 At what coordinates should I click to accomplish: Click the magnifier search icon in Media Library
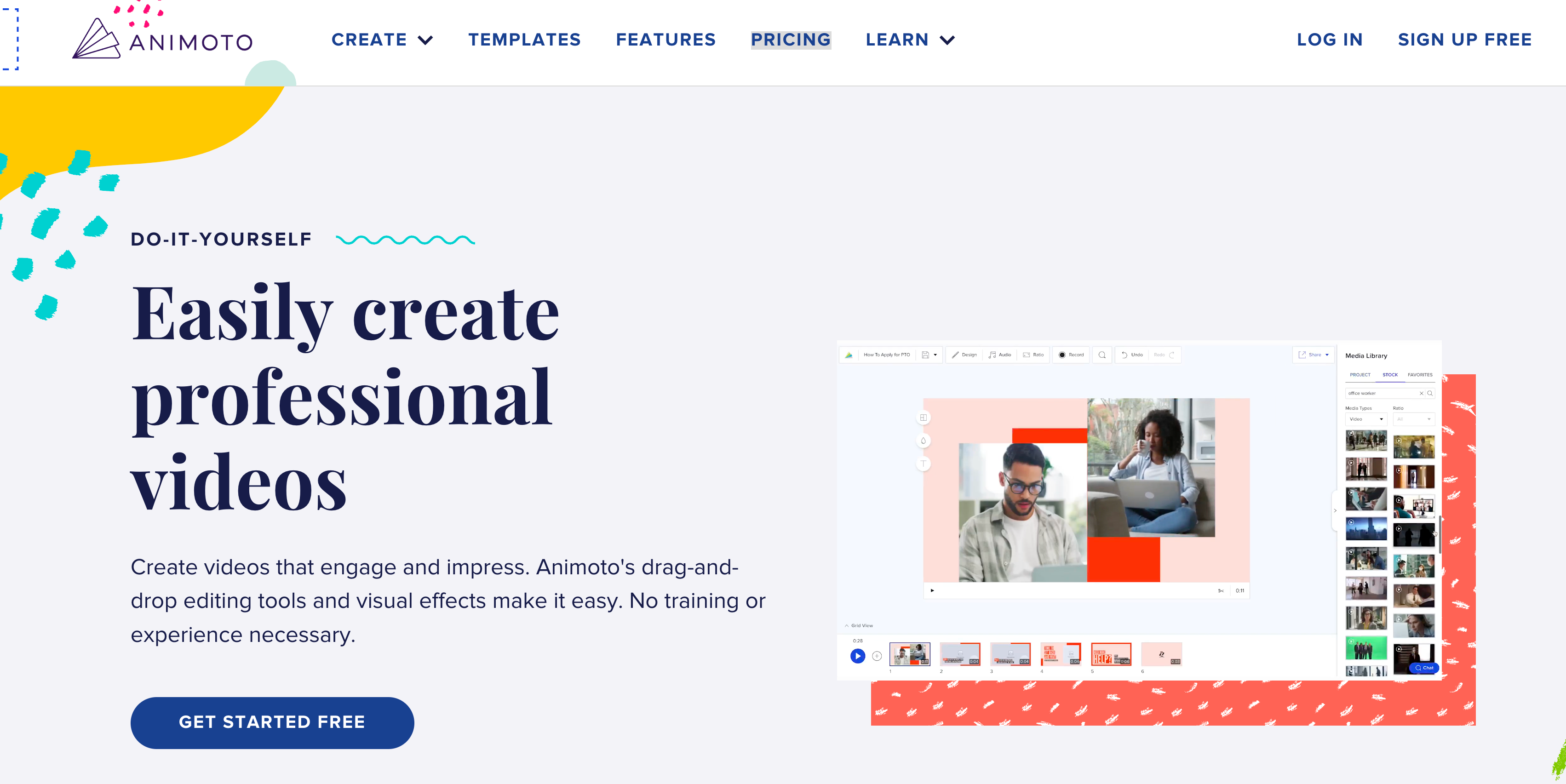click(1430, 393)
